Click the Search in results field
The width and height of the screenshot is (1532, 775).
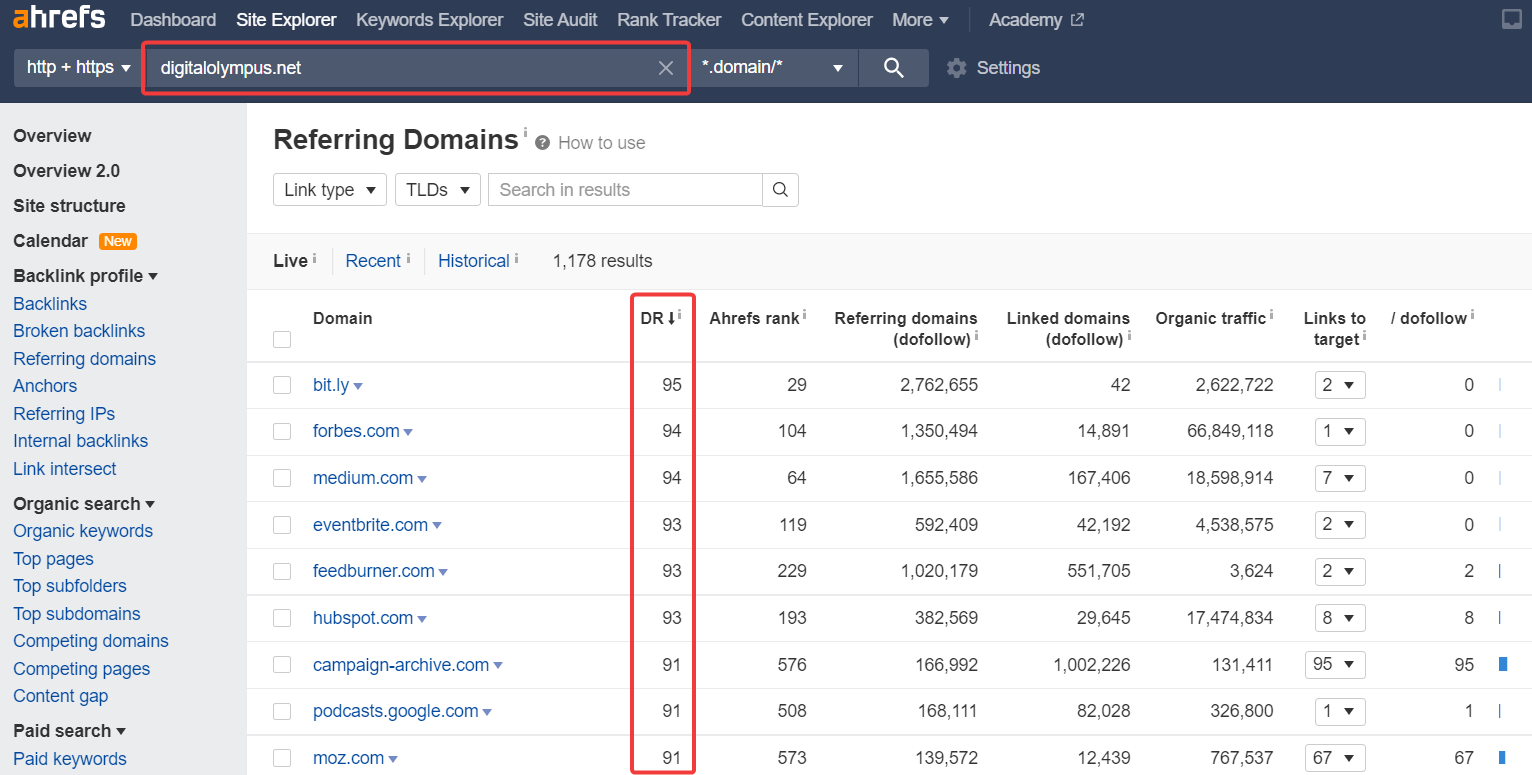tap(625, 190)
